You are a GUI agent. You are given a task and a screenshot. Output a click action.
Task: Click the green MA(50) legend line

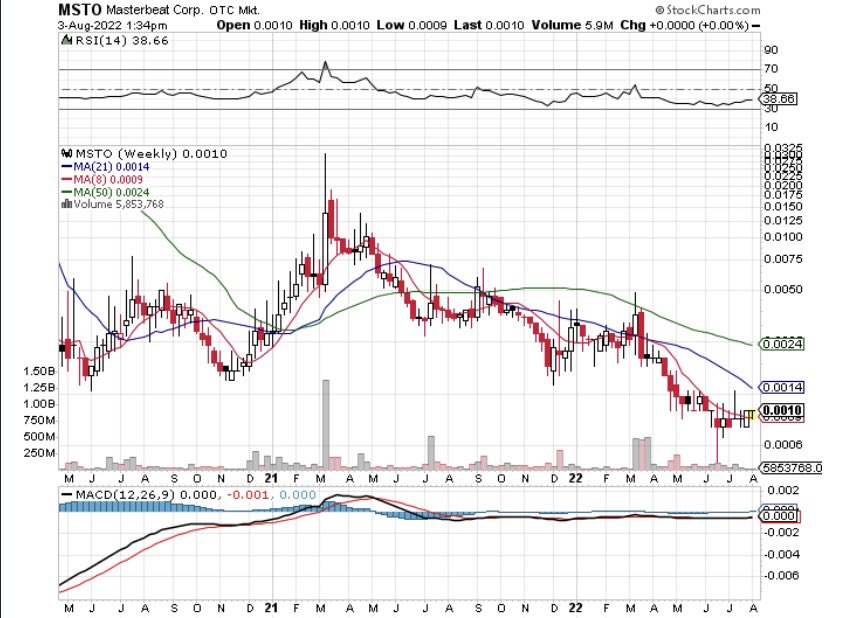point(67,192)
